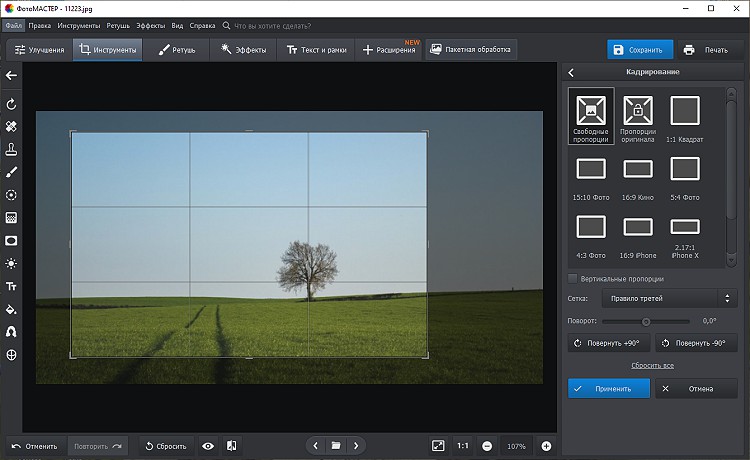Select the vignette tool in left sidebar
This screenshot has width=750, height=460.
click(11, 240)
